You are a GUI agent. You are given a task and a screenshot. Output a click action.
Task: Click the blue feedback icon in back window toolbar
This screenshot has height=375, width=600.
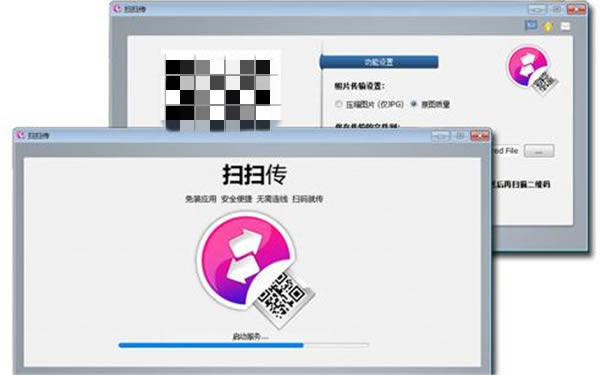[531, 26]
